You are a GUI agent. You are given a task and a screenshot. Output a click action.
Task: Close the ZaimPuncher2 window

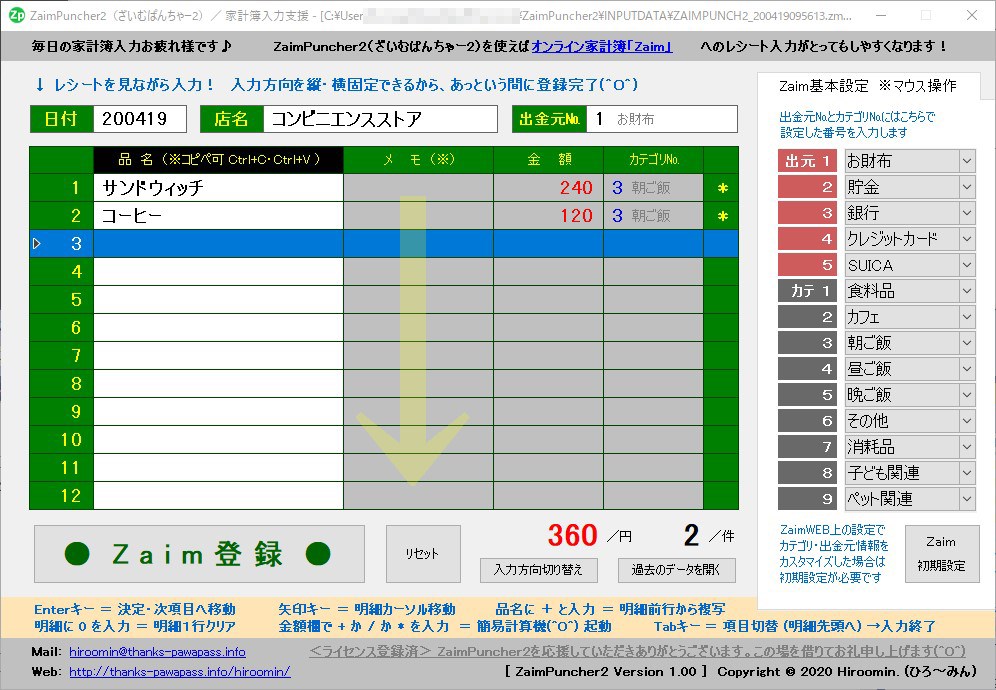(x=972, y=15)
